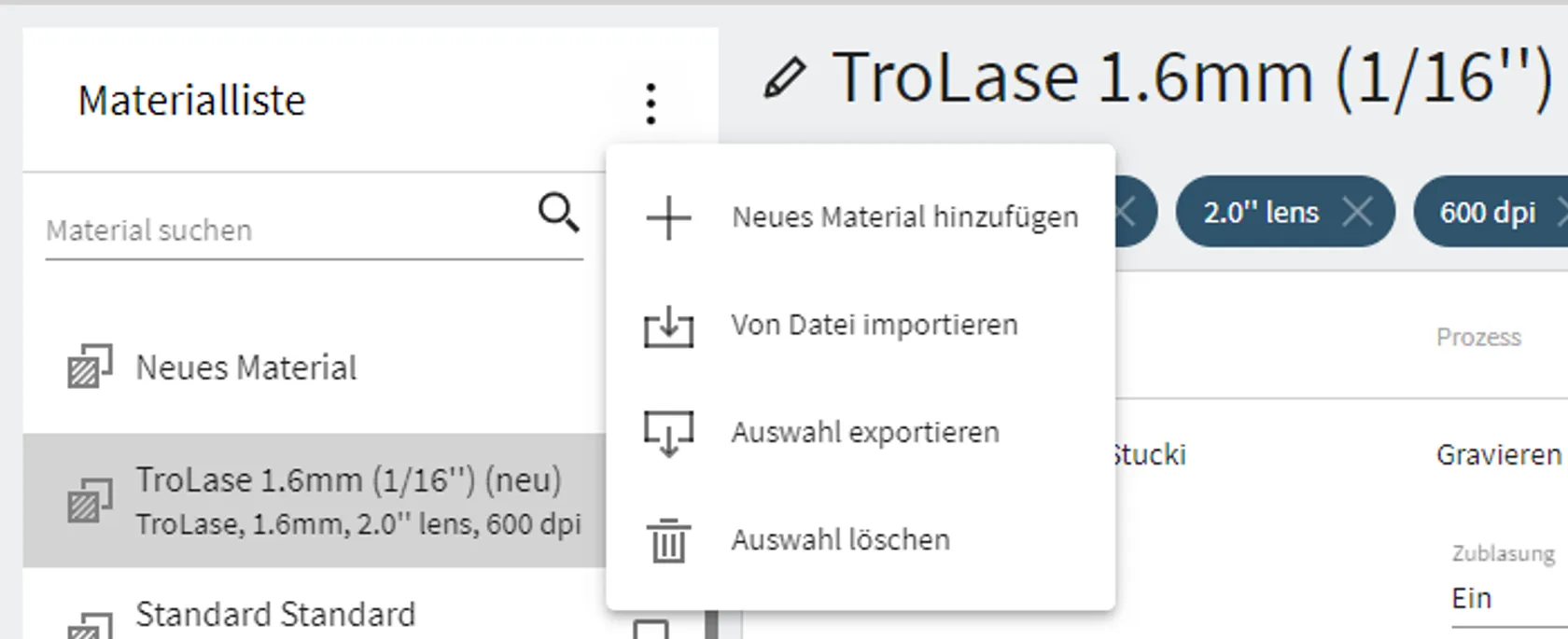Click the three-dot menu beside Materialliste
Viewport: 1568px width, 639px height.
pos(651,104)
